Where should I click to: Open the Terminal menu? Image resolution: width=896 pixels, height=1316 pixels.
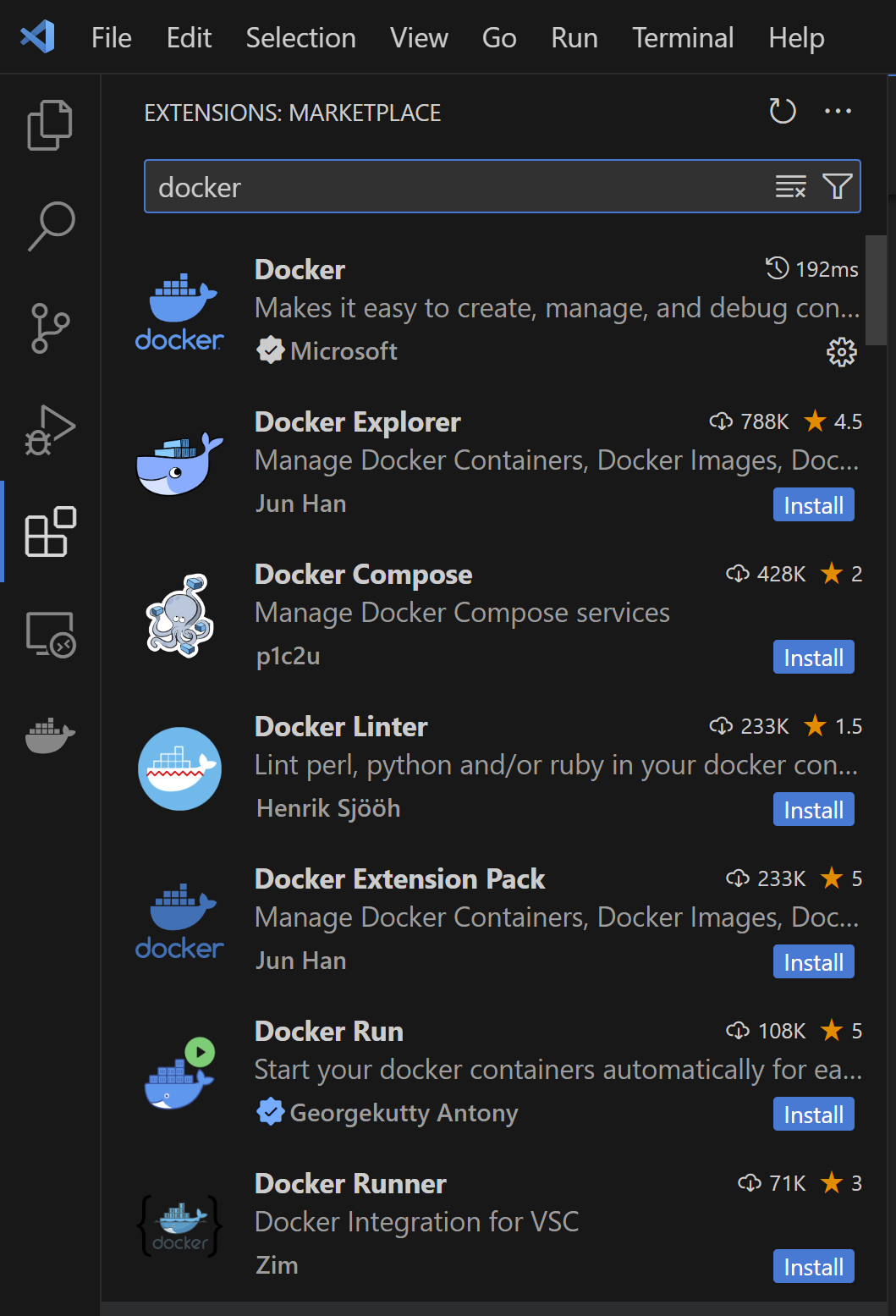click(x=683, y=38)
